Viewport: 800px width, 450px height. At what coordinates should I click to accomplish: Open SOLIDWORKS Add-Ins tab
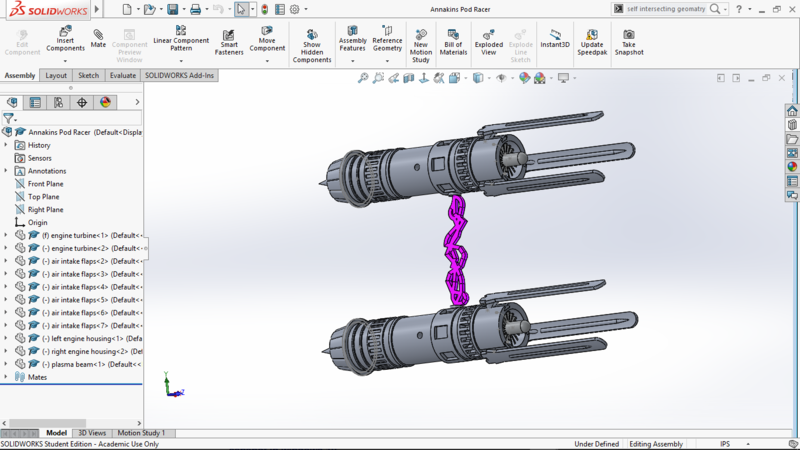[x=179, y=76]
